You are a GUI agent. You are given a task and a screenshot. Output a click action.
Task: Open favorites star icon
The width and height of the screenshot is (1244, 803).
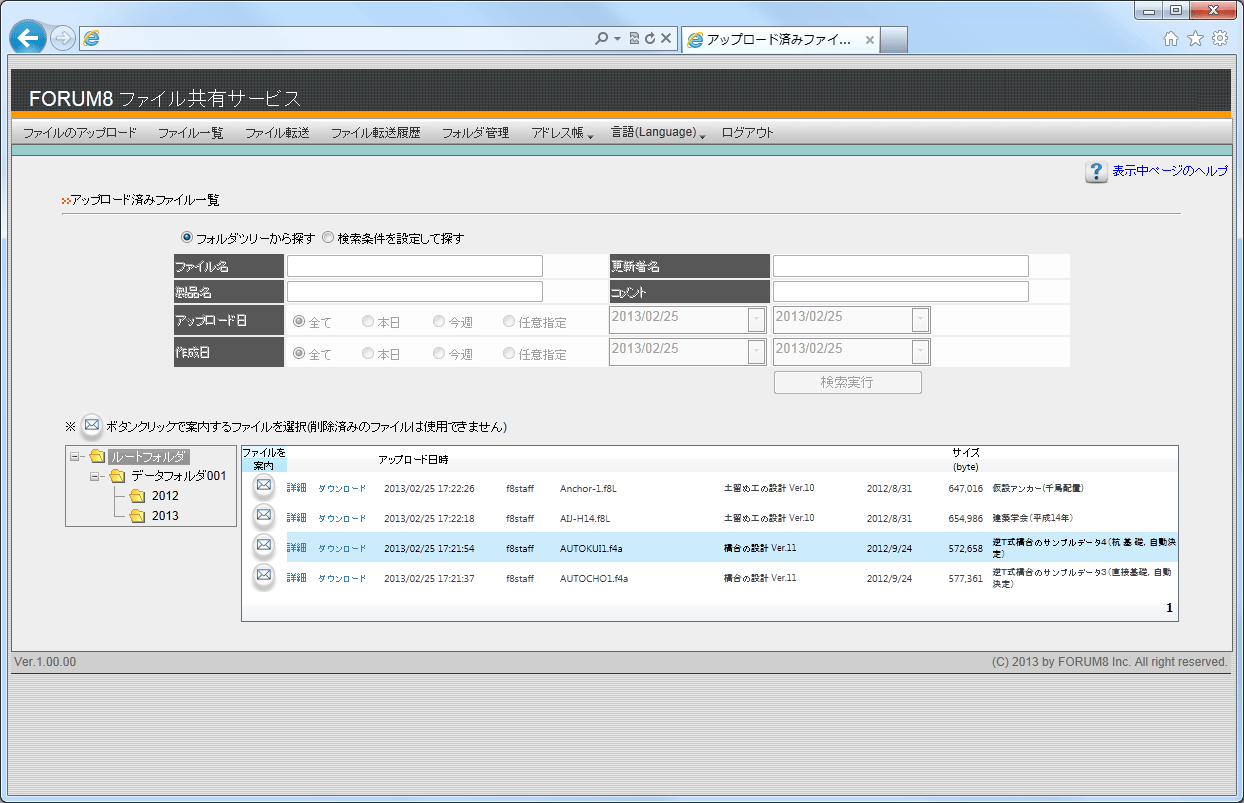click(x=1195, y=39)
